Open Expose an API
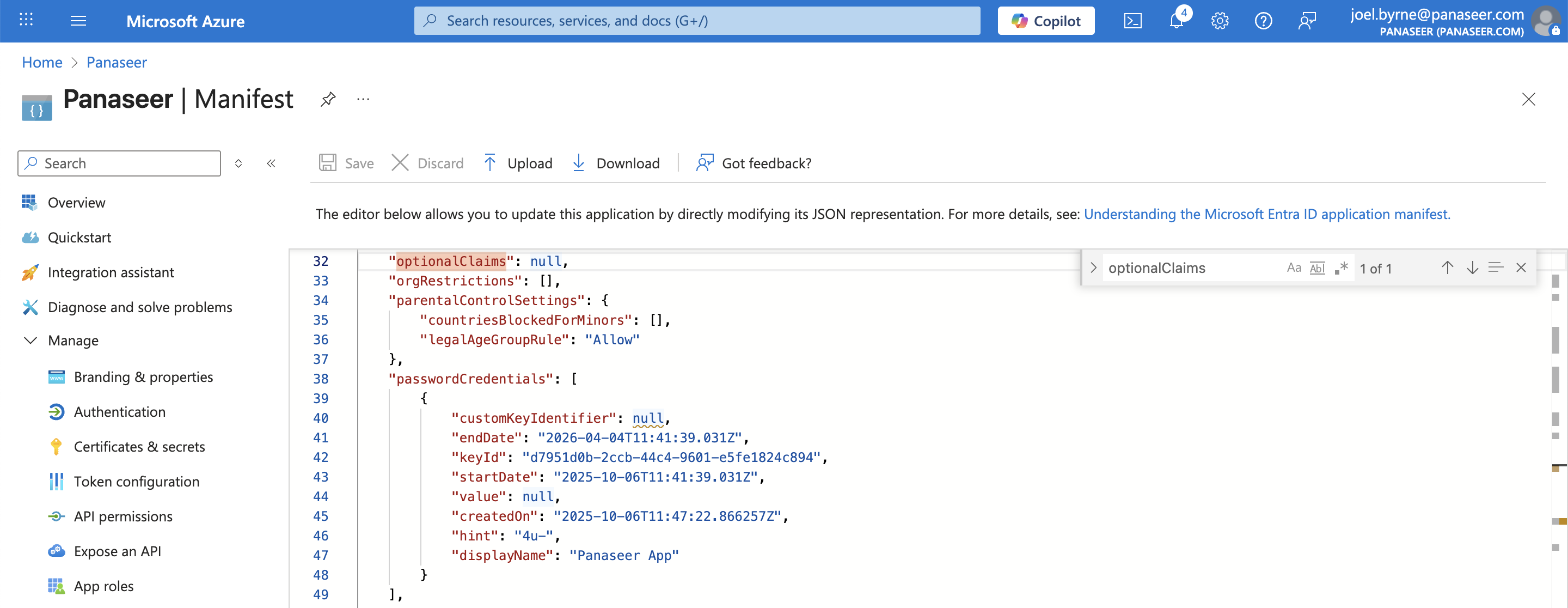This screenshot has width=1568, height=608. click(x=118, y=550)
